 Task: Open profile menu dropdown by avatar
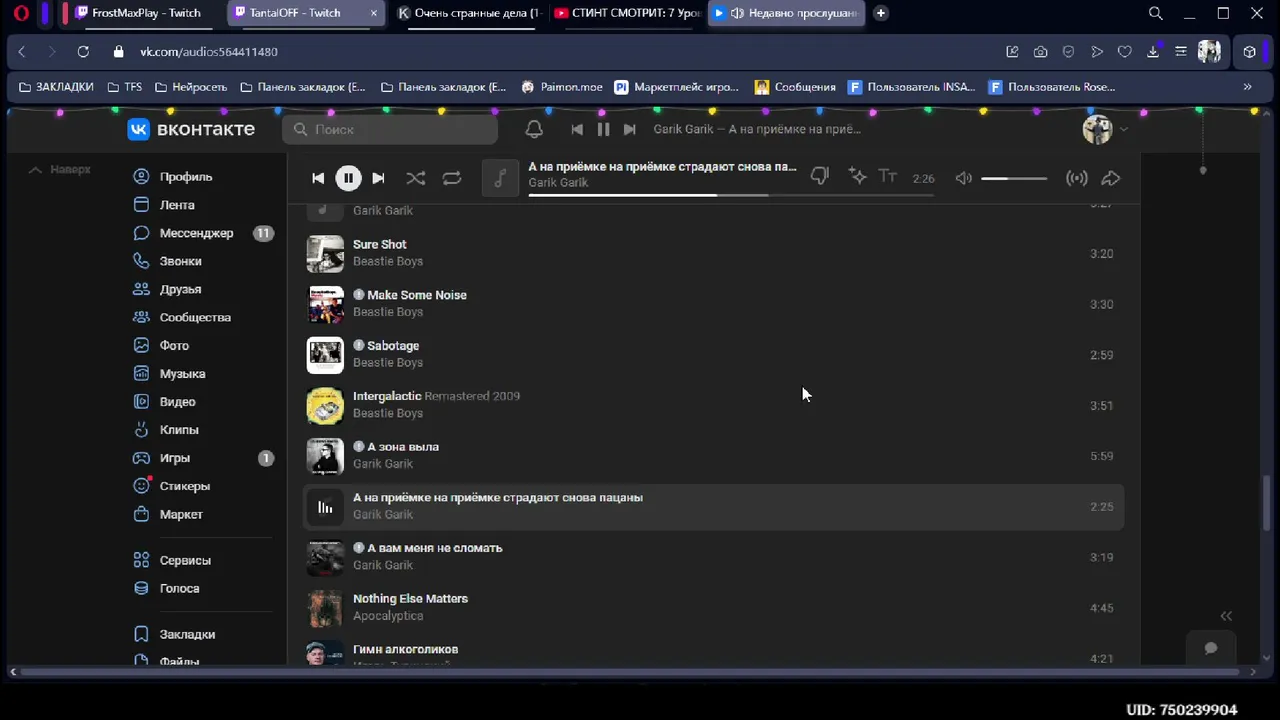coord(1105,129)
